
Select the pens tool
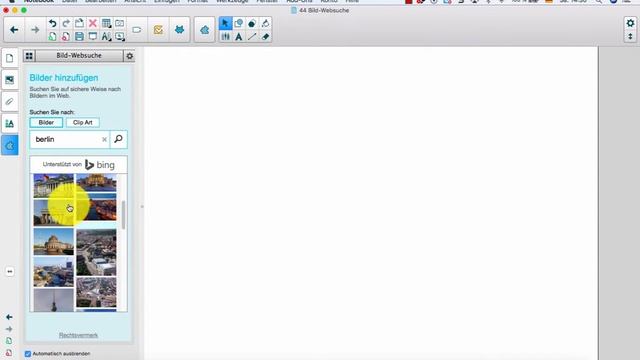coord(225,37)
